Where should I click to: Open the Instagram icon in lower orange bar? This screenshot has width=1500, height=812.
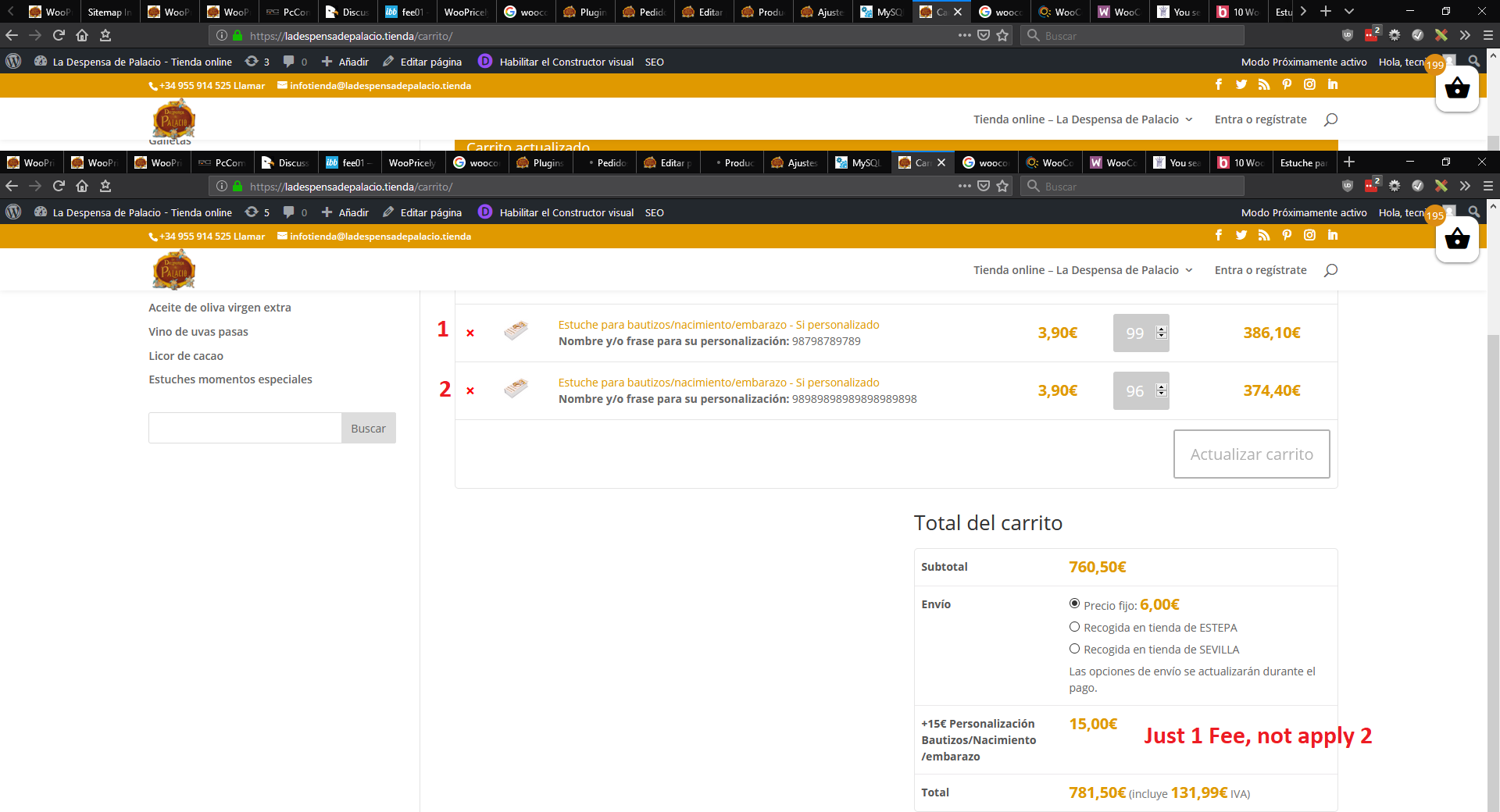(1310, 235)
